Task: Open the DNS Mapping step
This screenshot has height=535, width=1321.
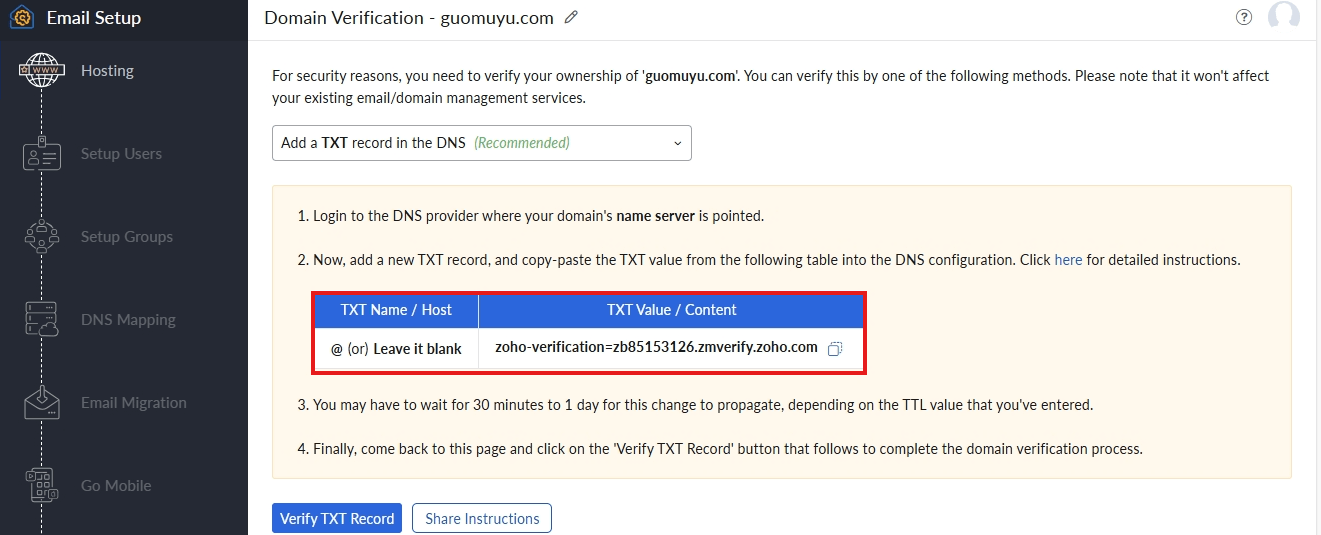Action: (128, 320)
